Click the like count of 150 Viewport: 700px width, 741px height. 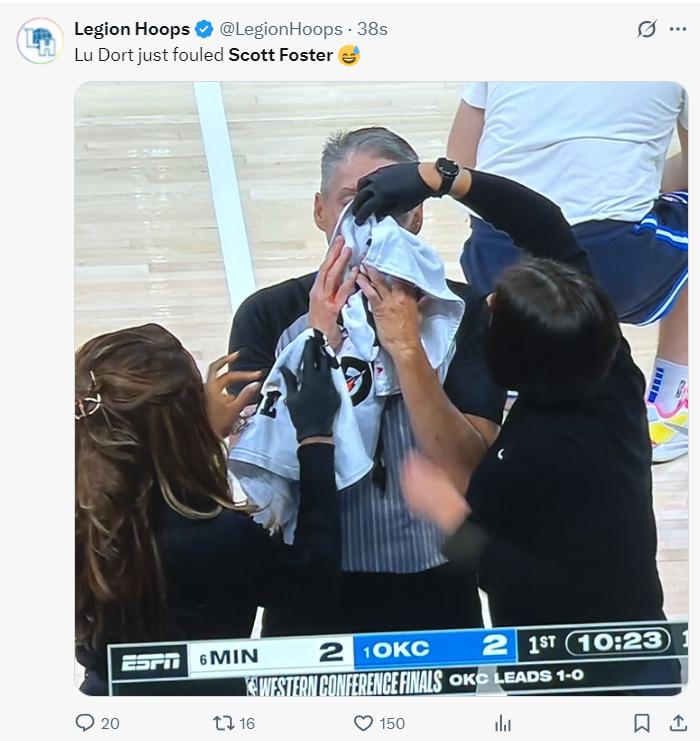point(392,723)
